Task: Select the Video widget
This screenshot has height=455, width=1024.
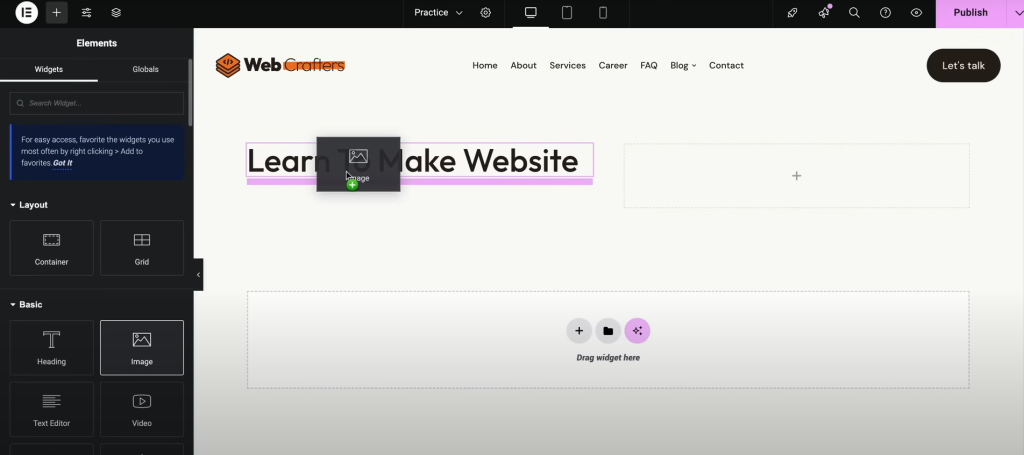Action: tap(142, 409)
